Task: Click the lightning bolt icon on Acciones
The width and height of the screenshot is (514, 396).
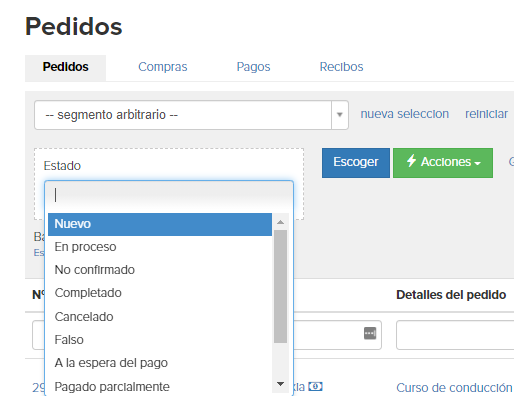Action: click(411, 161)
